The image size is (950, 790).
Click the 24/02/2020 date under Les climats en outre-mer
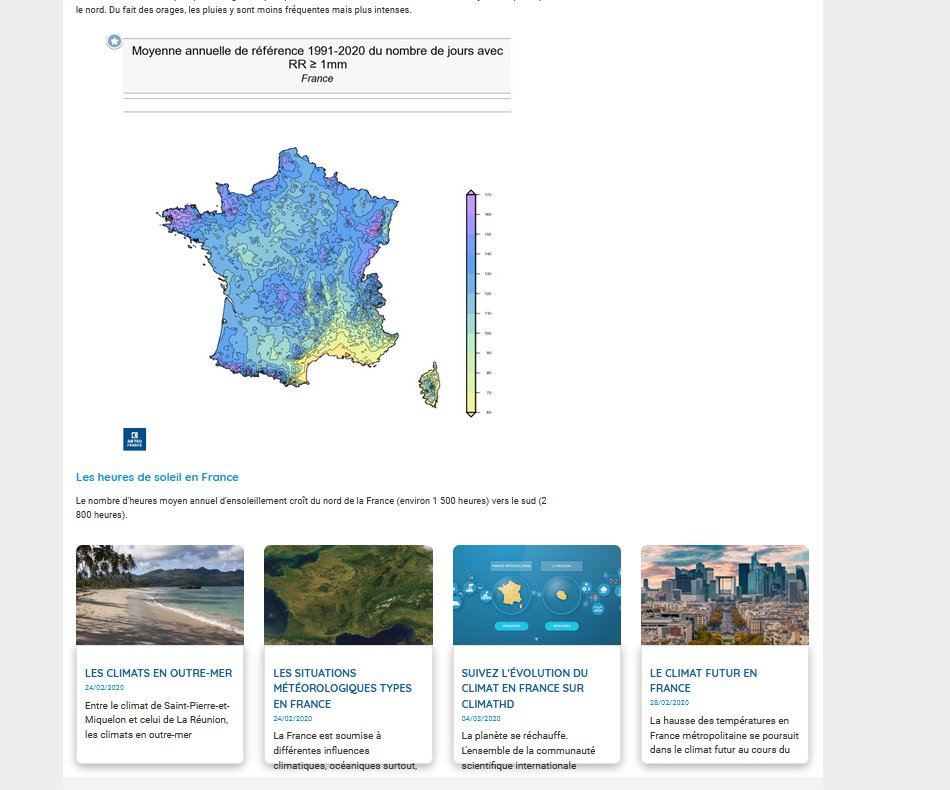pyautogui.click(x=104, y=688)
